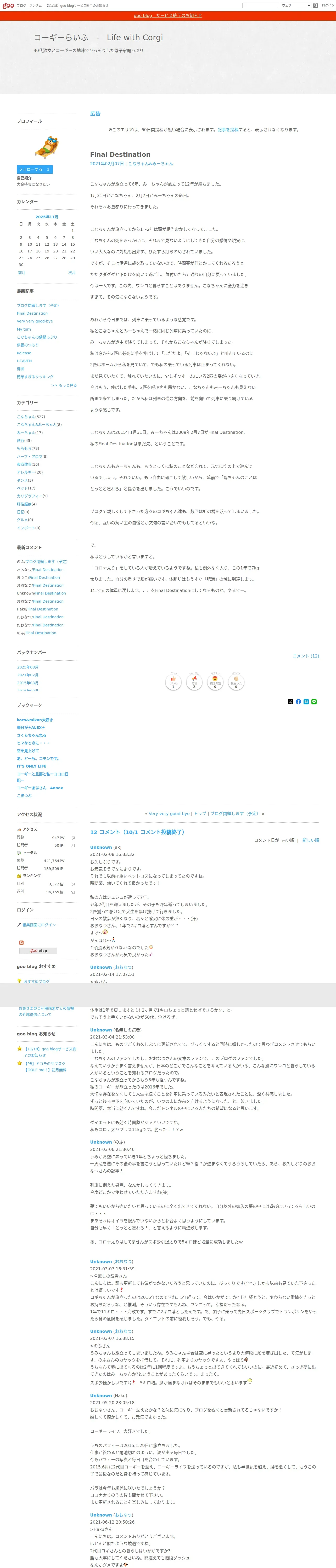The height and width of the screenshot is (1568, 336).
Task: Open recent post My turn
Action: (24, 329)
